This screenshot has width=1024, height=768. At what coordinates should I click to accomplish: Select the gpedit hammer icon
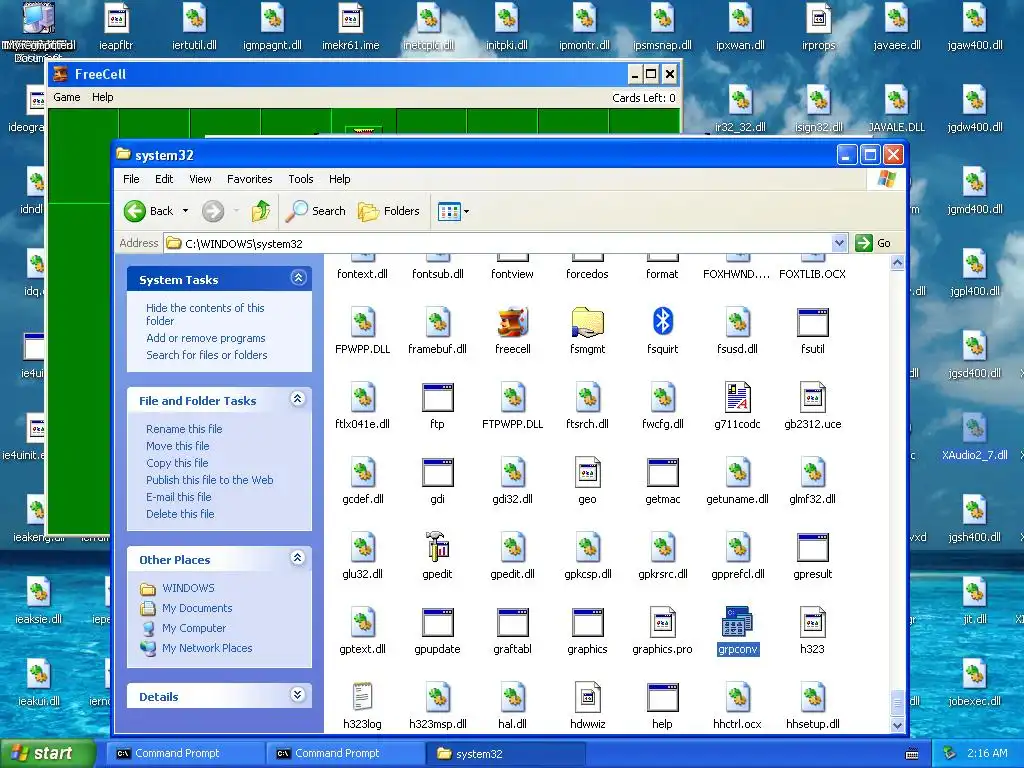[x=437, y=548]
